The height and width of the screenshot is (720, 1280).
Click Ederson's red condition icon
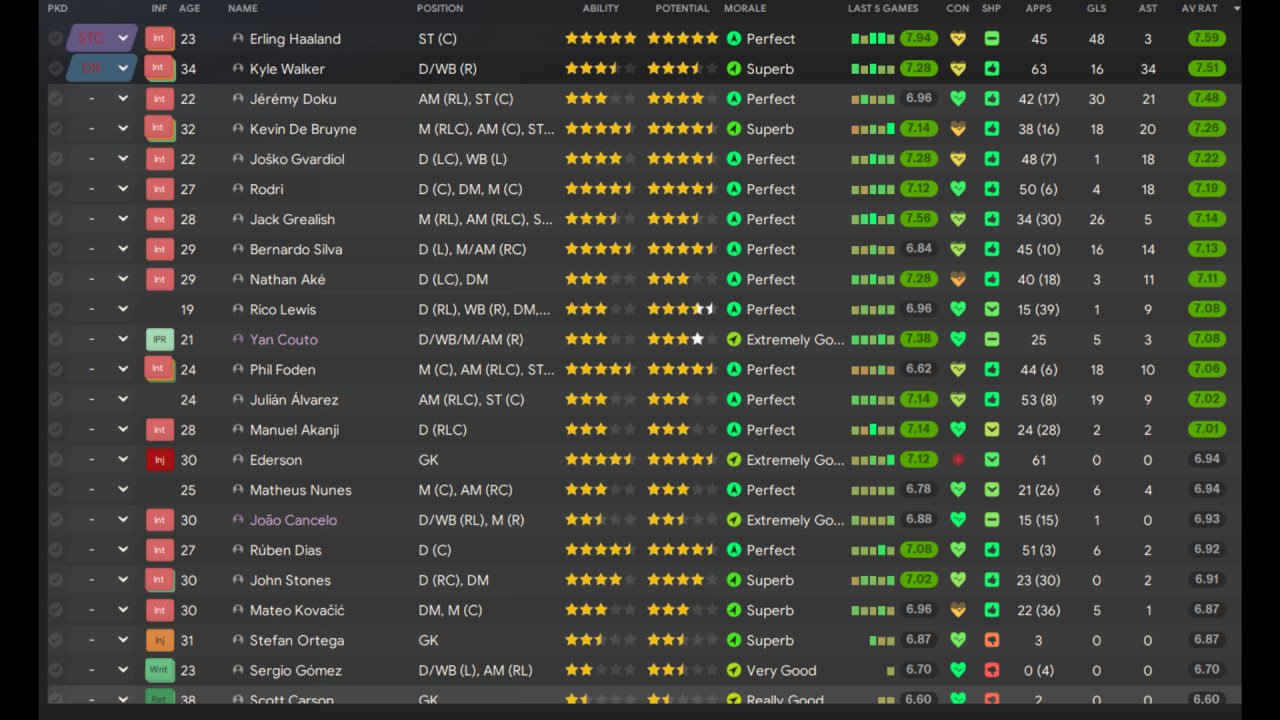[958, 460]
